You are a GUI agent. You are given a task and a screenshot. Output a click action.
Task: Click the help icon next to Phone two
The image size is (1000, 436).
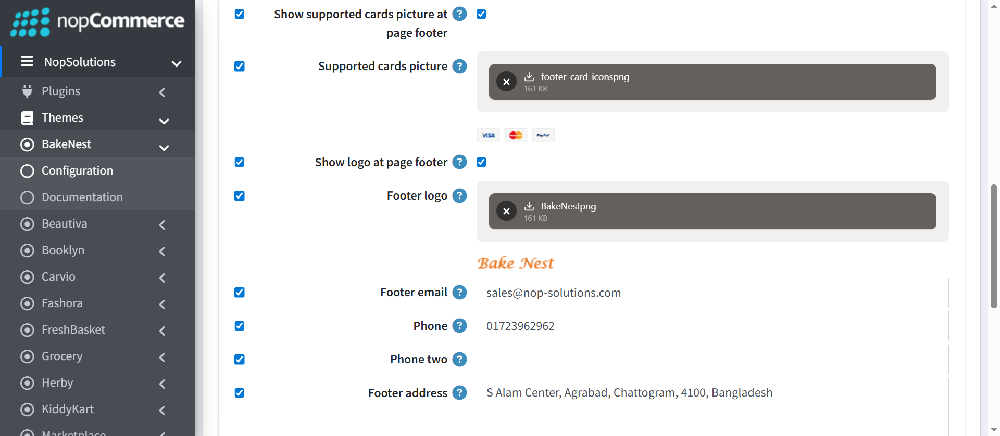[x=460, y=359]
